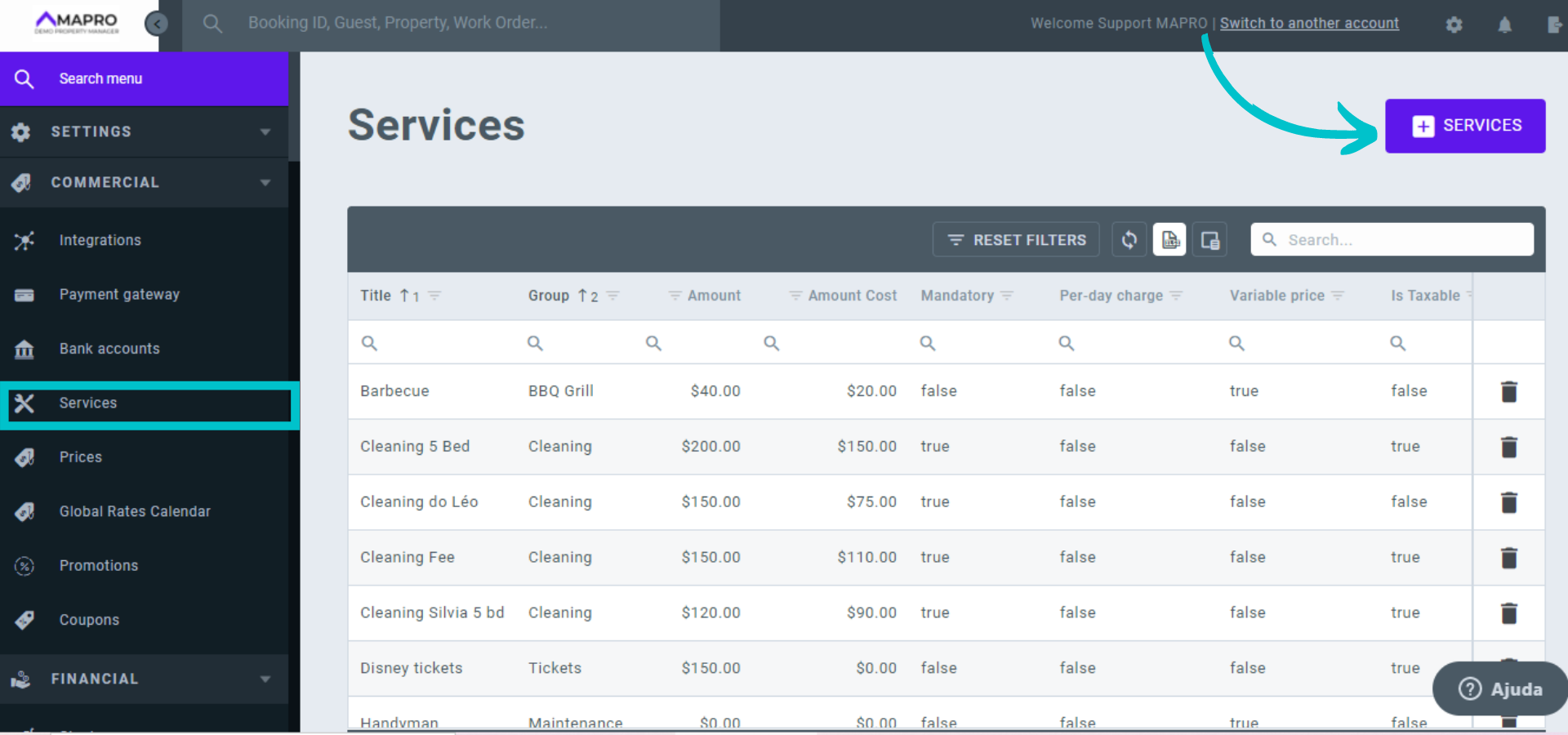Collapse the sidebar with arrow button

pyautogui.click(x=156, y=24)
